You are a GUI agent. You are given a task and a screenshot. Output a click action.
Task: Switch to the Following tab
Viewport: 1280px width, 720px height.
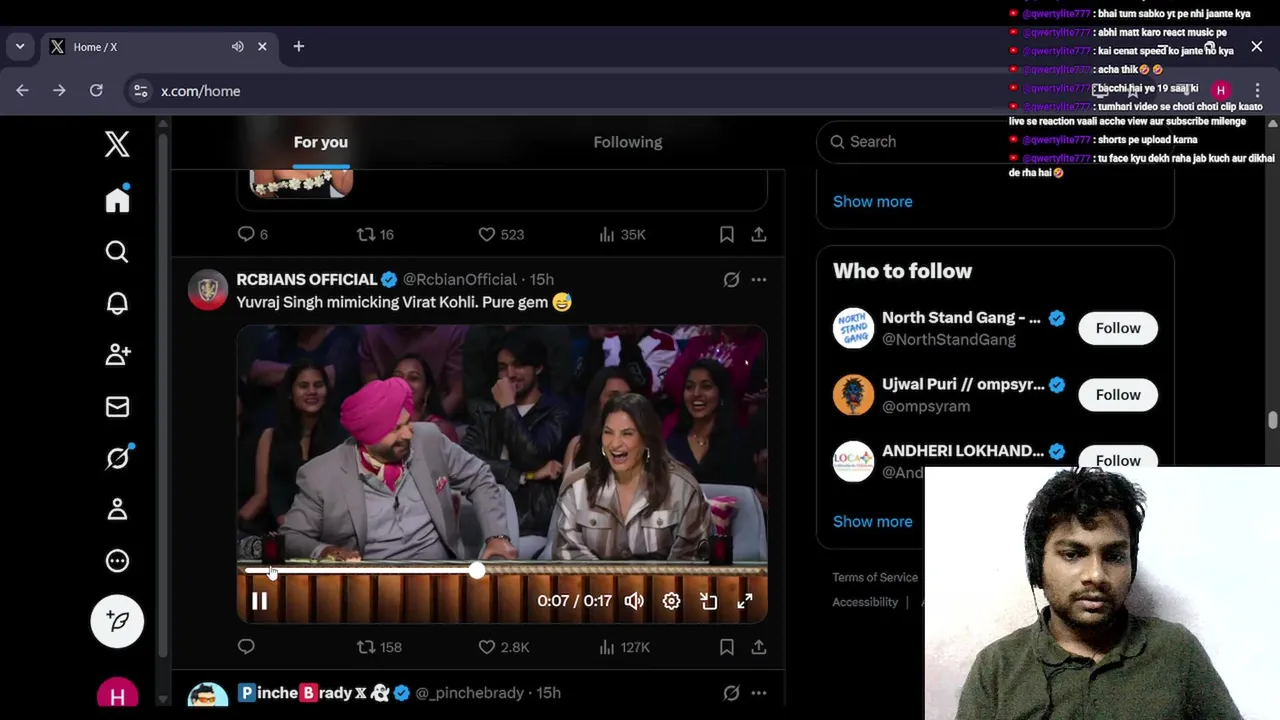click(x=628, y=142)
